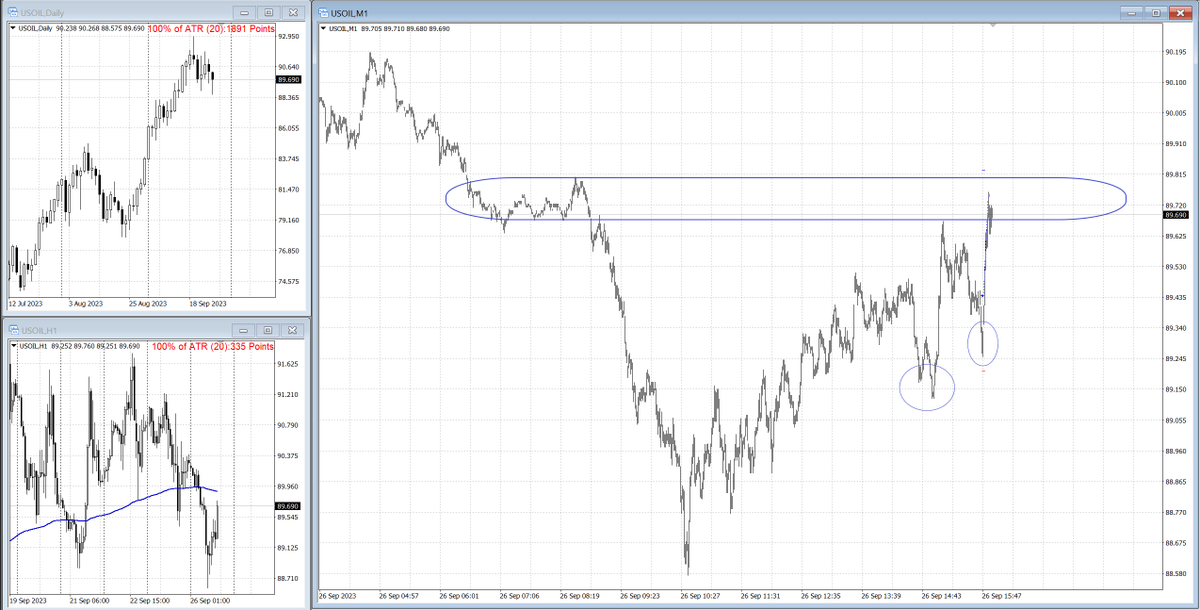Image resolution: width=1200 pixels, height=610 pixels.
Task: Click current price tag 89.690 in H1 chart
Action: point(289,506)
